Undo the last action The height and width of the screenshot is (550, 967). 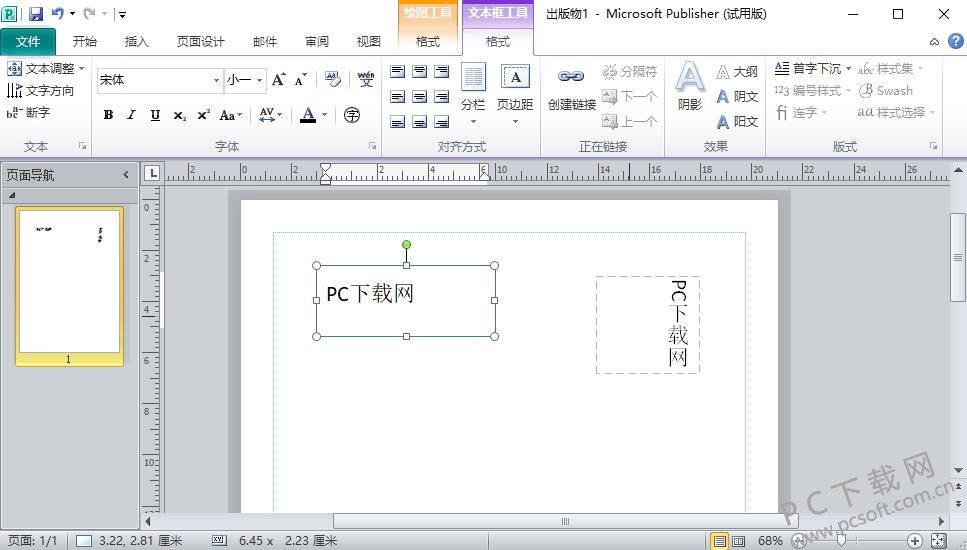pyautogui.click(x=57, y=13)
